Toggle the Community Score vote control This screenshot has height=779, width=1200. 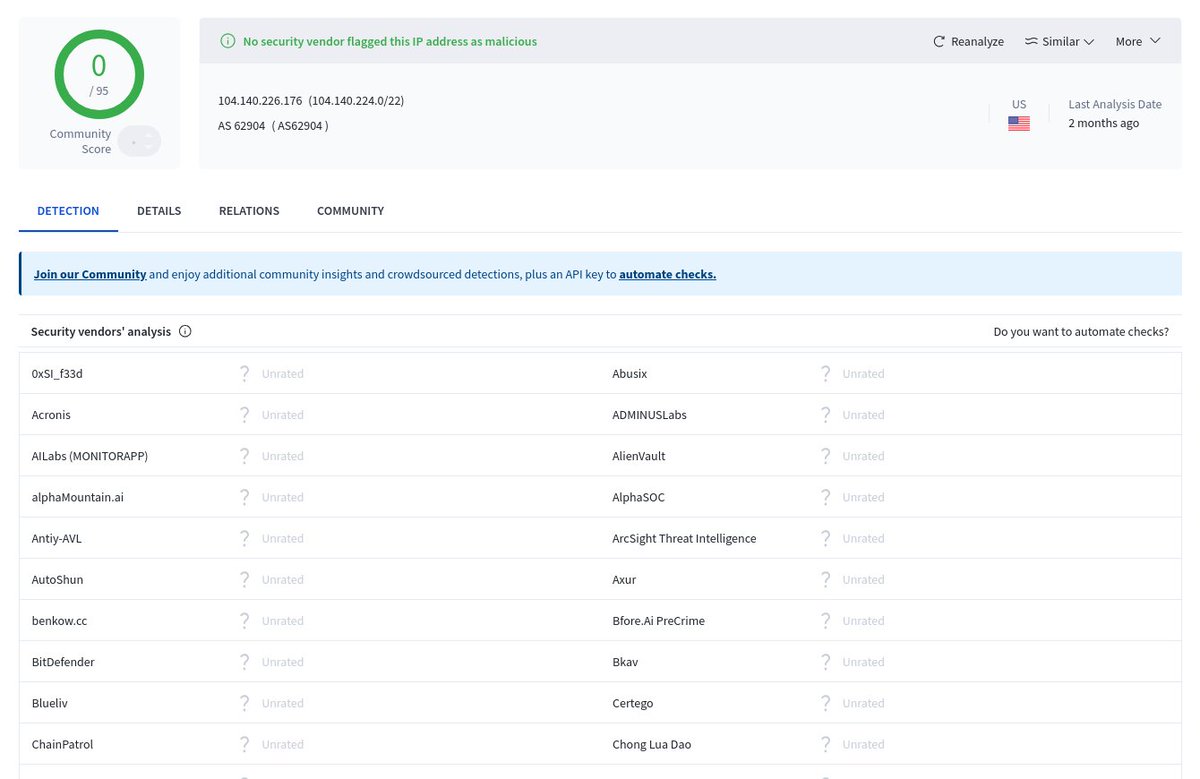pos(139,141)
